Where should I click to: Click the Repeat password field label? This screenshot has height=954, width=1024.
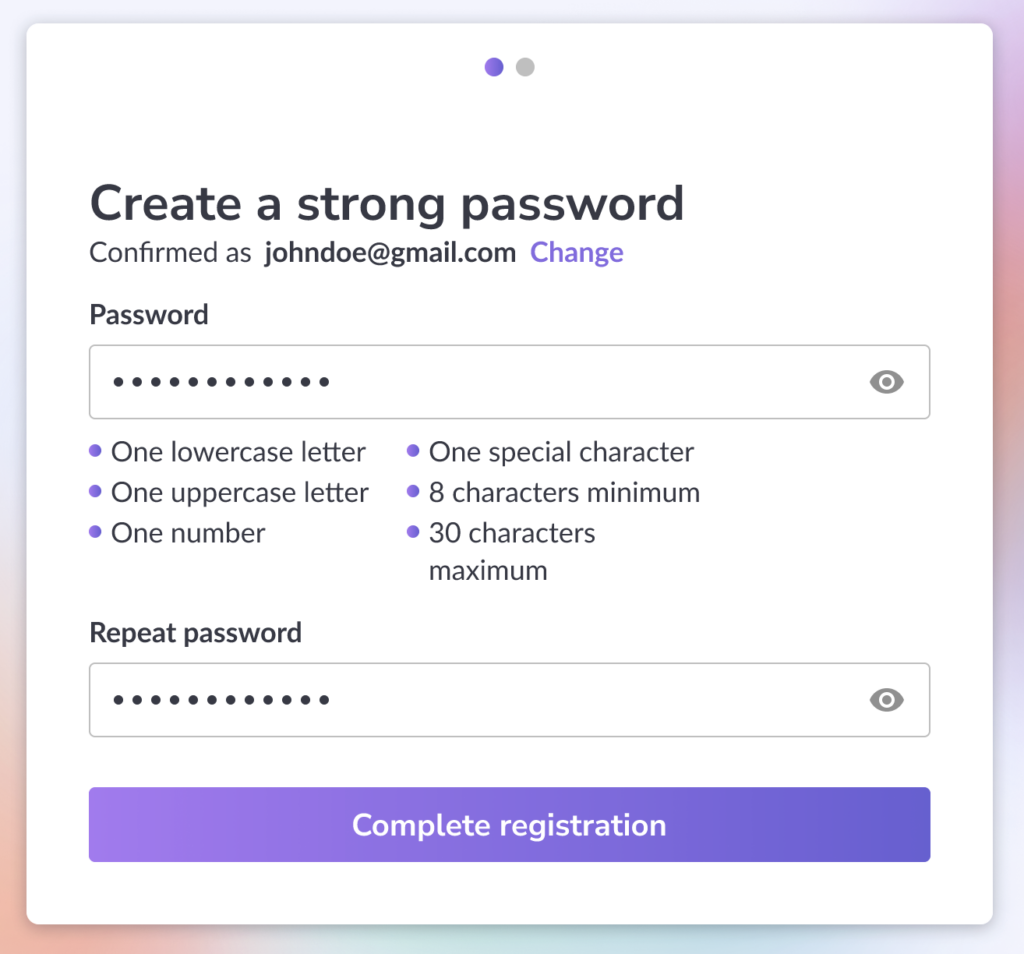coord(195,633)
